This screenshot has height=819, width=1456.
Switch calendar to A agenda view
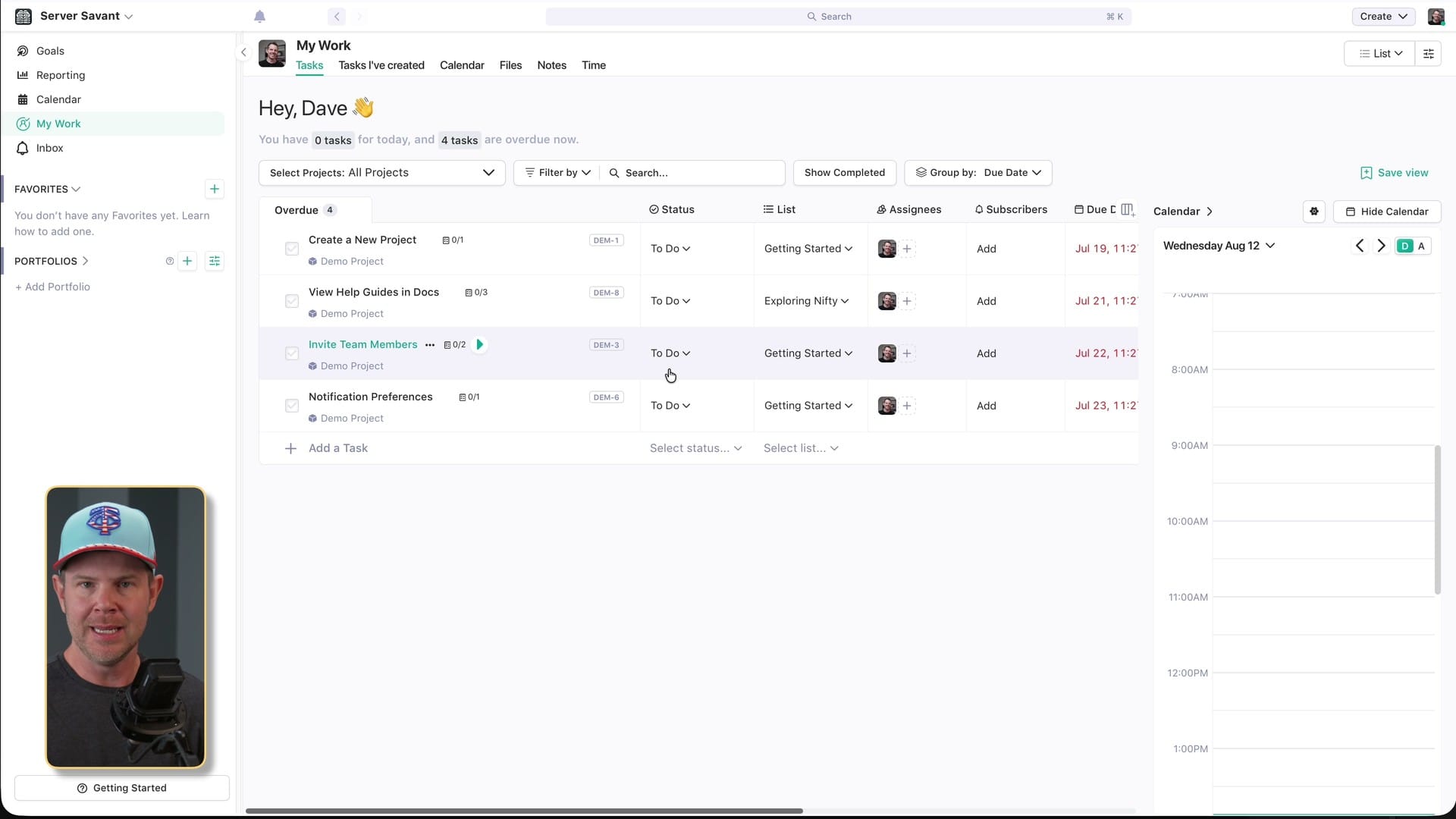coord(1421,246)
